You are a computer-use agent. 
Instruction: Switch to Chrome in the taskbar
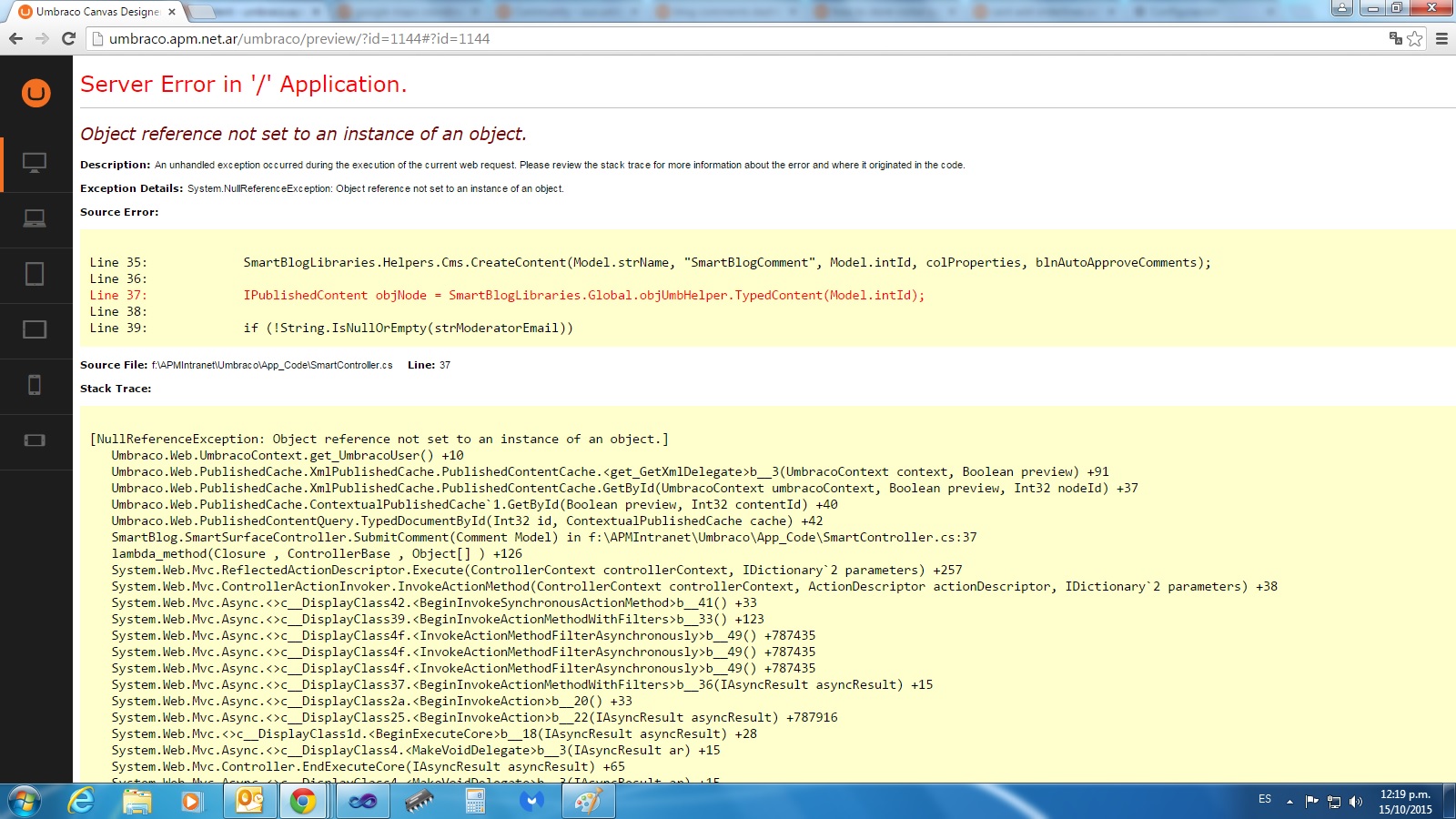(x=303, y=802)
